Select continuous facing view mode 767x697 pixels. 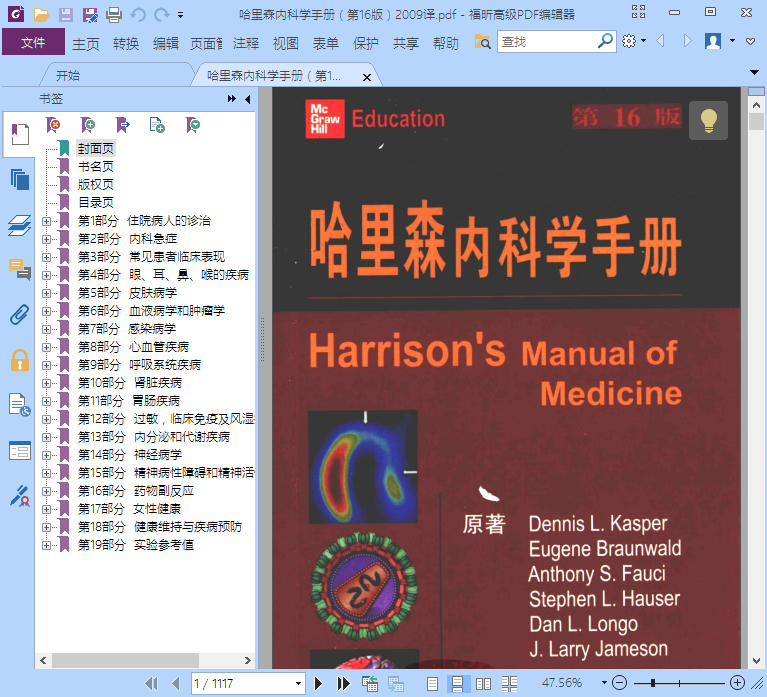[x=509, y=683]
